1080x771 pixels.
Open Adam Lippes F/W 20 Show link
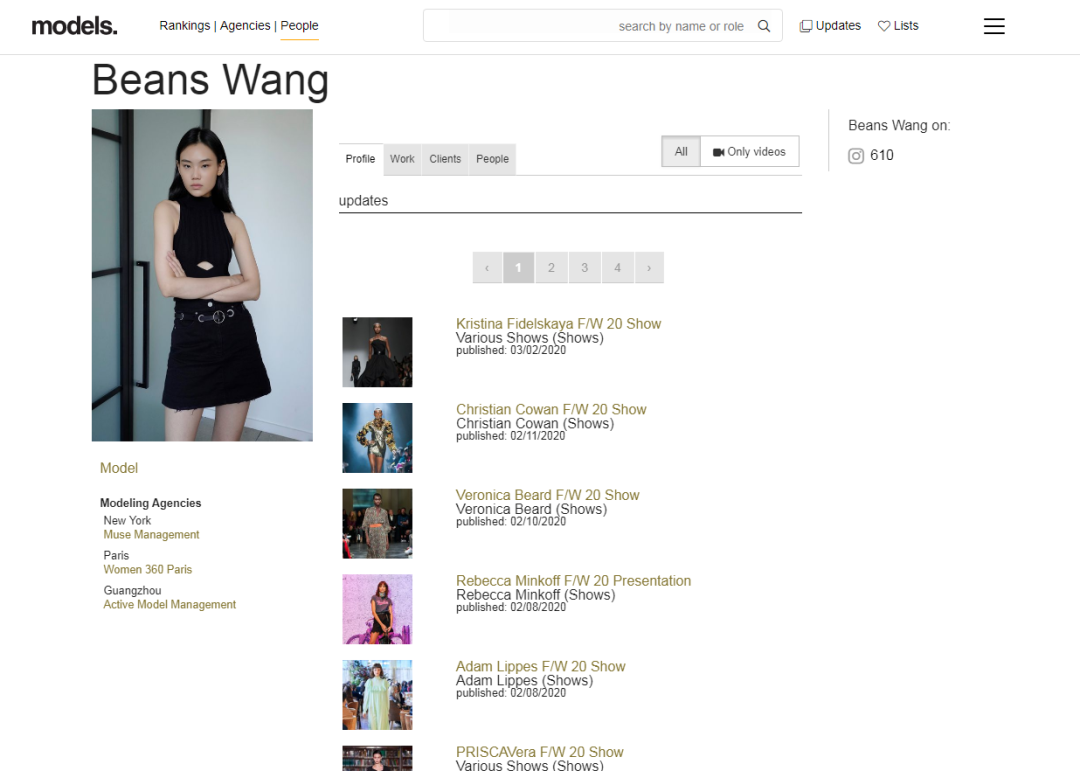[541, 666]
